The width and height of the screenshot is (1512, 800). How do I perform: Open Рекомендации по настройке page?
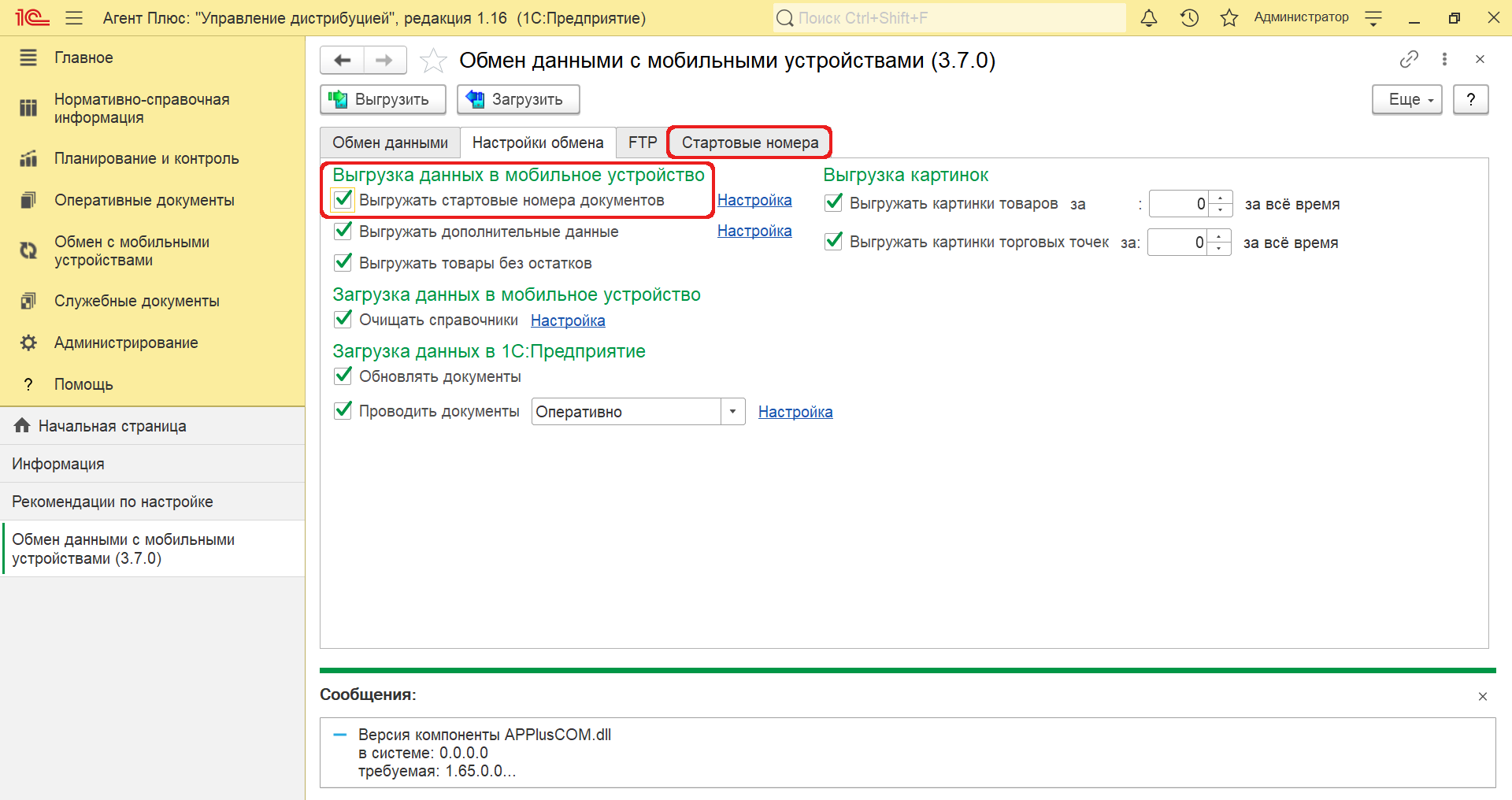[152, 502]
